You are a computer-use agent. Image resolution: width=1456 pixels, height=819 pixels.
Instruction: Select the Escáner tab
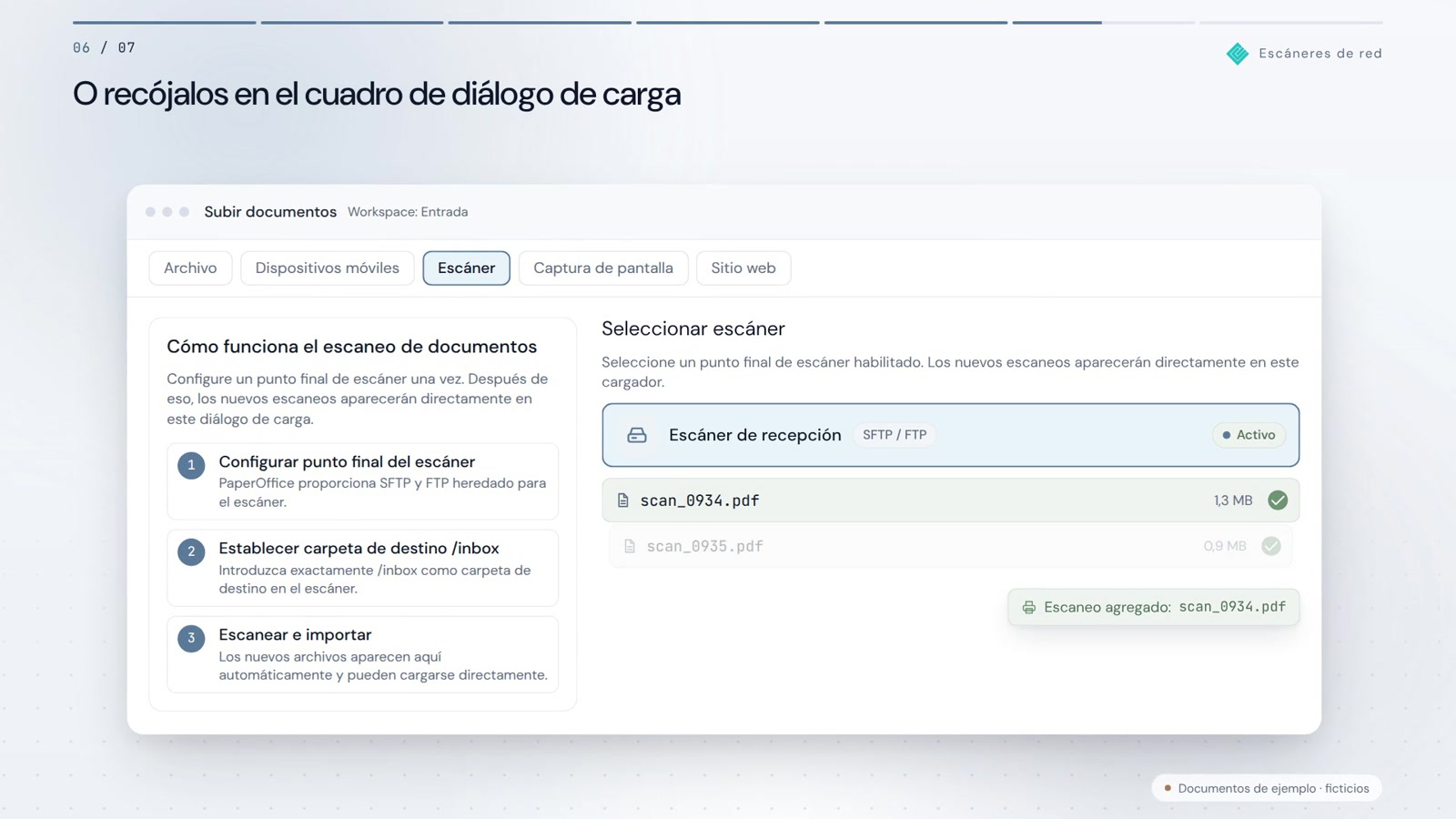[466, 268]
